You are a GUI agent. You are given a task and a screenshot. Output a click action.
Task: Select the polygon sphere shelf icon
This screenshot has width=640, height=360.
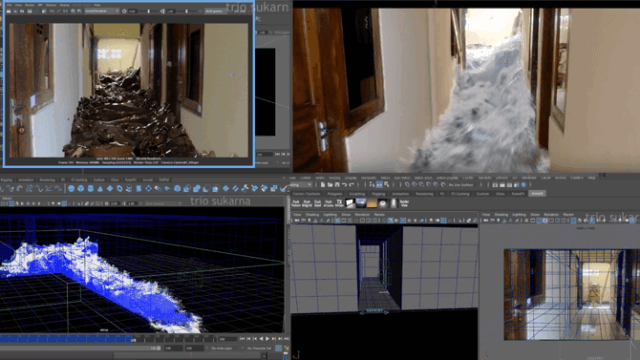tap(71, 189)
